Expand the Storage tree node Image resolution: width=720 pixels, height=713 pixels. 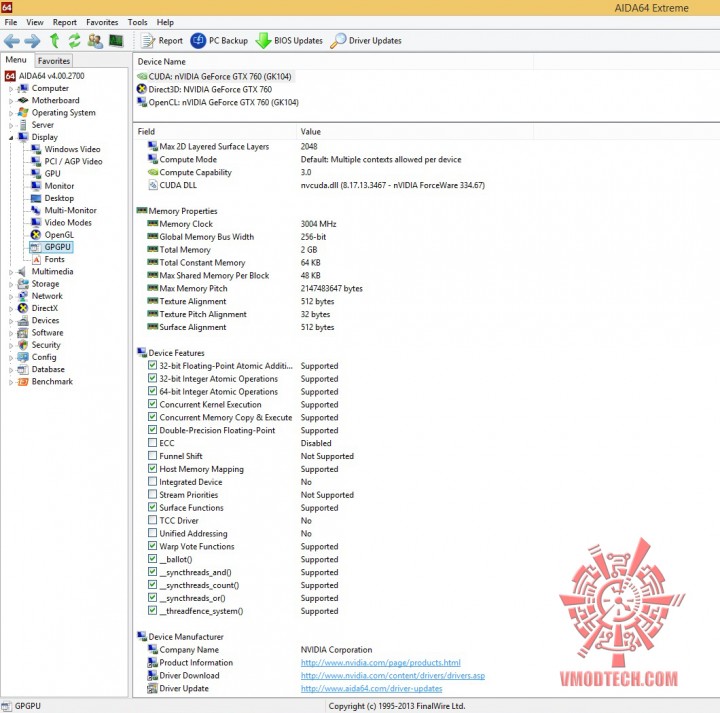(x=11, y=284)
